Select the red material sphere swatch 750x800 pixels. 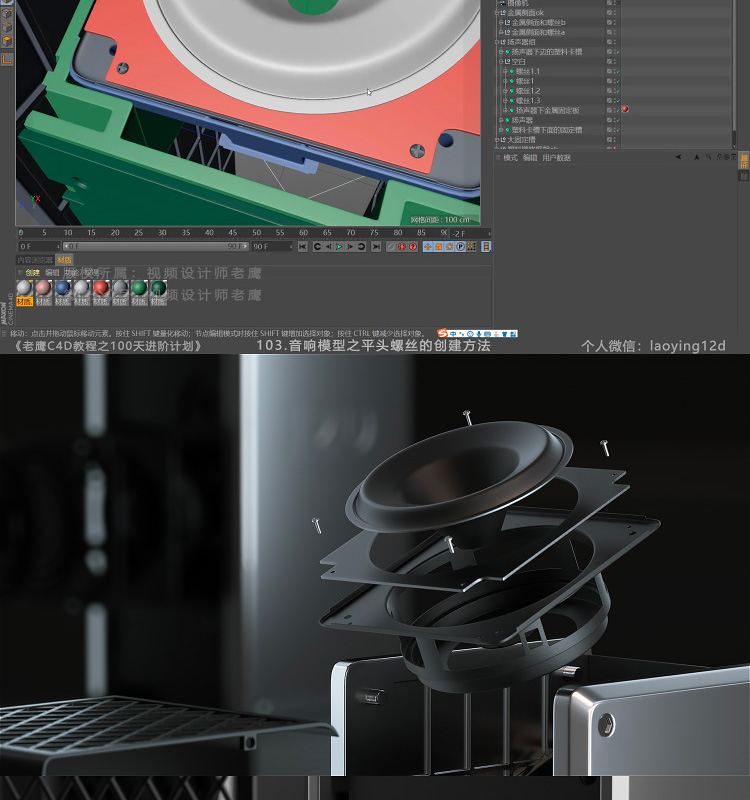101,288
